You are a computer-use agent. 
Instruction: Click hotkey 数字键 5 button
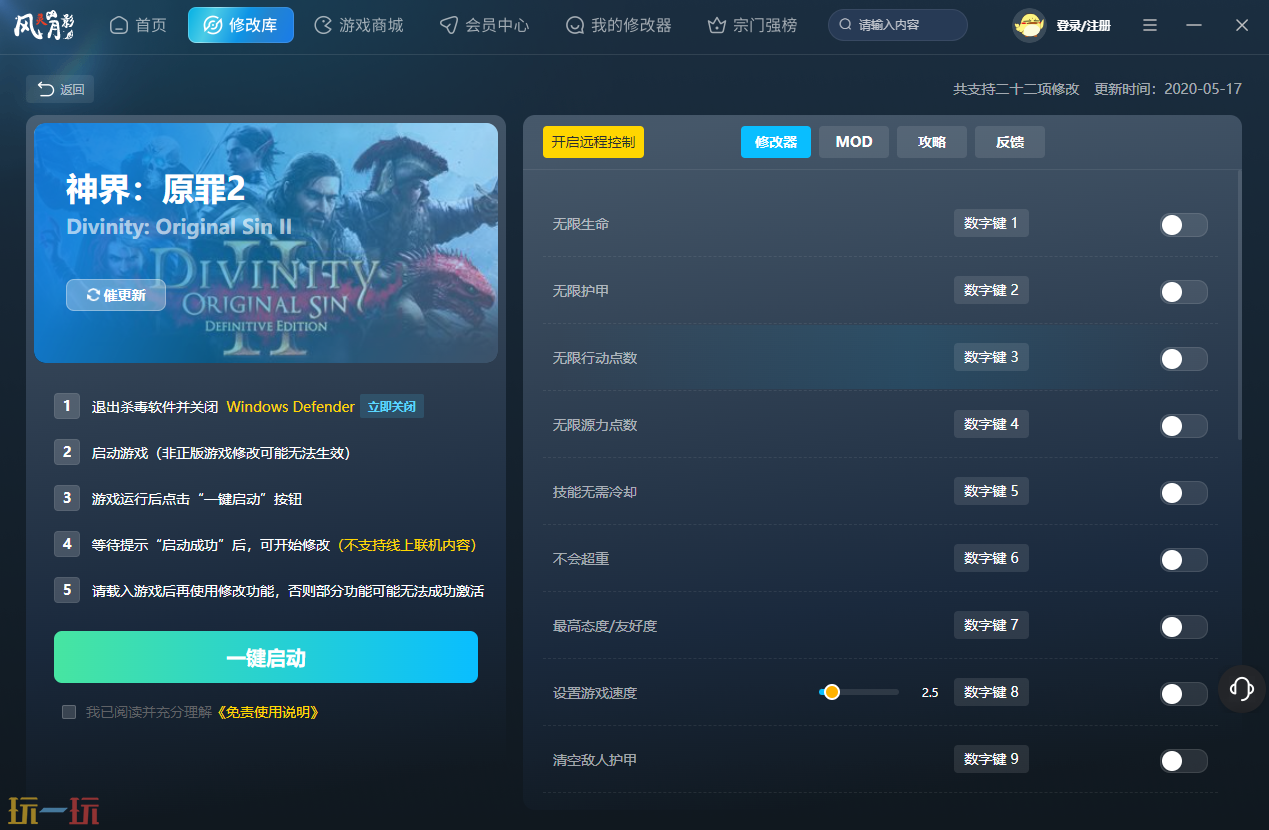991,491
